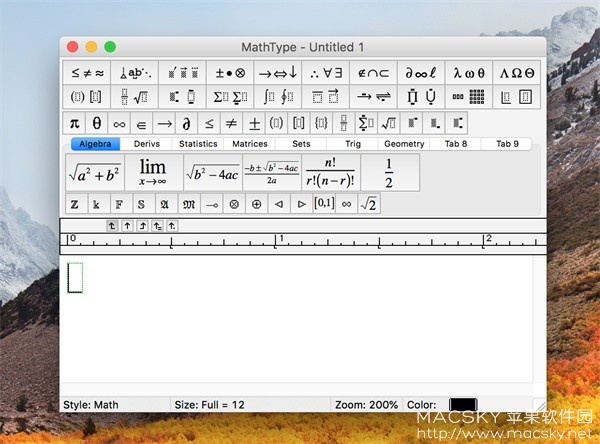
Task: Insert the limit x→∞ expression
Action: (x=154, y=173)
